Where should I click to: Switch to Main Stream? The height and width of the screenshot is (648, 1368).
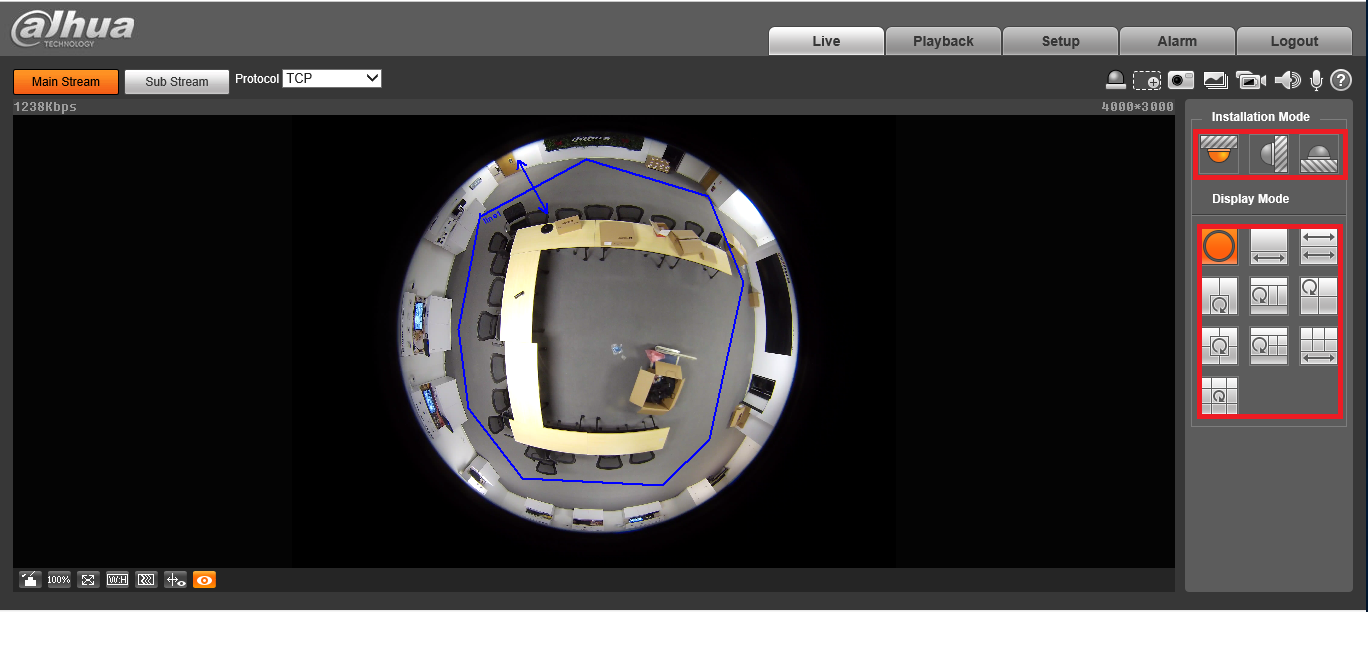tap(66, 82)
